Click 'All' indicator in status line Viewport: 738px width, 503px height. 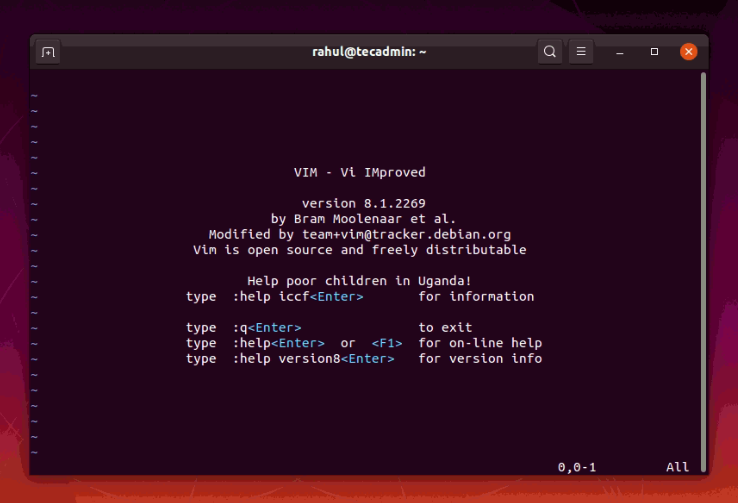coord(677,467)
